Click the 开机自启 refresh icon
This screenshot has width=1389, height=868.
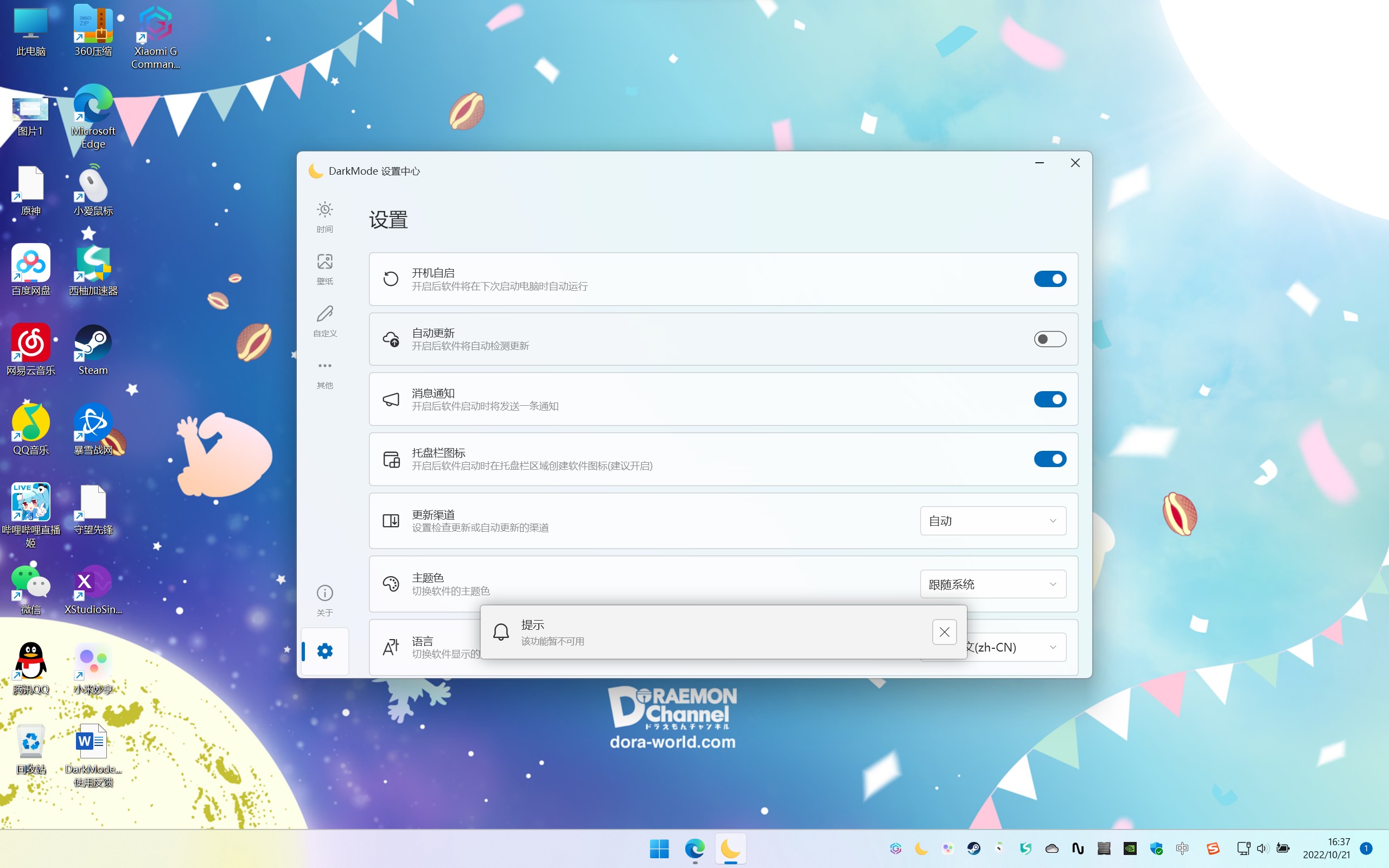click(x=391, y=279)
